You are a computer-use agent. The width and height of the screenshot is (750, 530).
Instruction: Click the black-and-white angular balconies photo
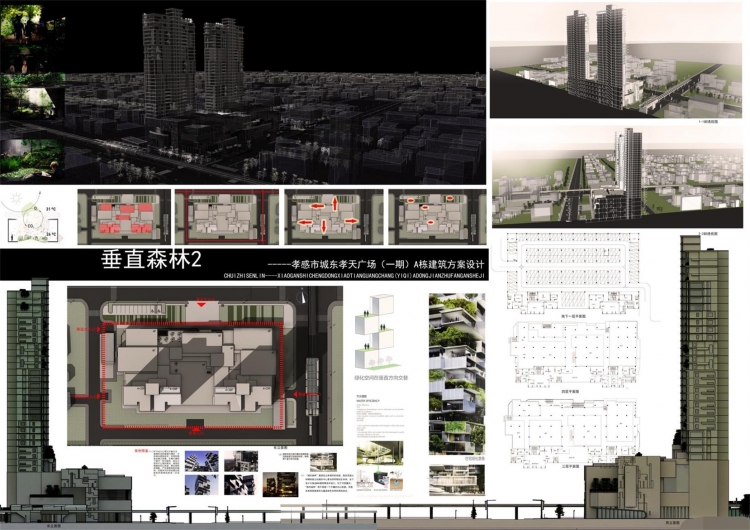pos(241,485)
